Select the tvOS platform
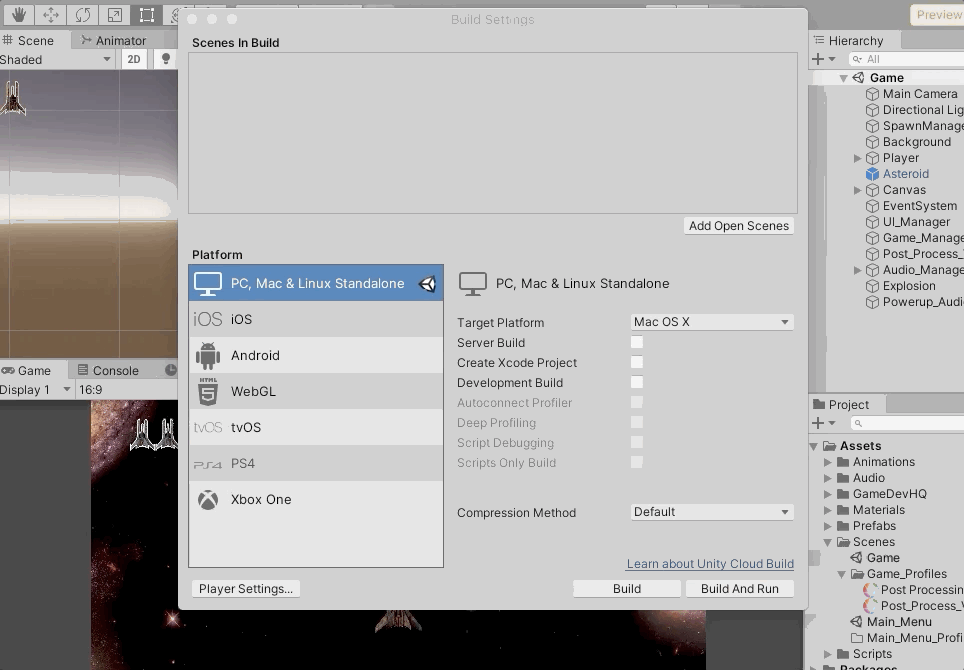This screenshot has width=964, height=670. tap(316, 427)
